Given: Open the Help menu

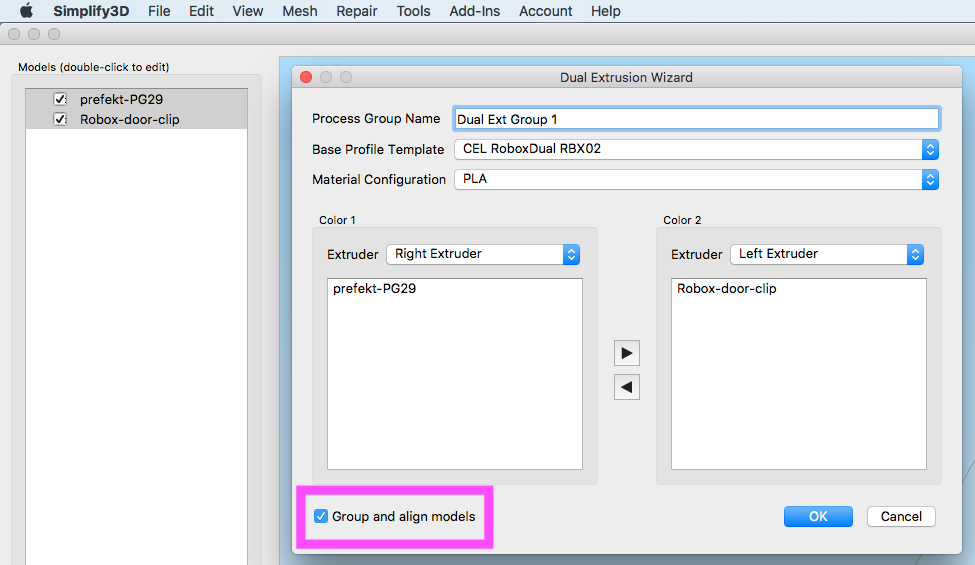Looking at the screenshot, I should pyautogui.click(x=606, y=11).
